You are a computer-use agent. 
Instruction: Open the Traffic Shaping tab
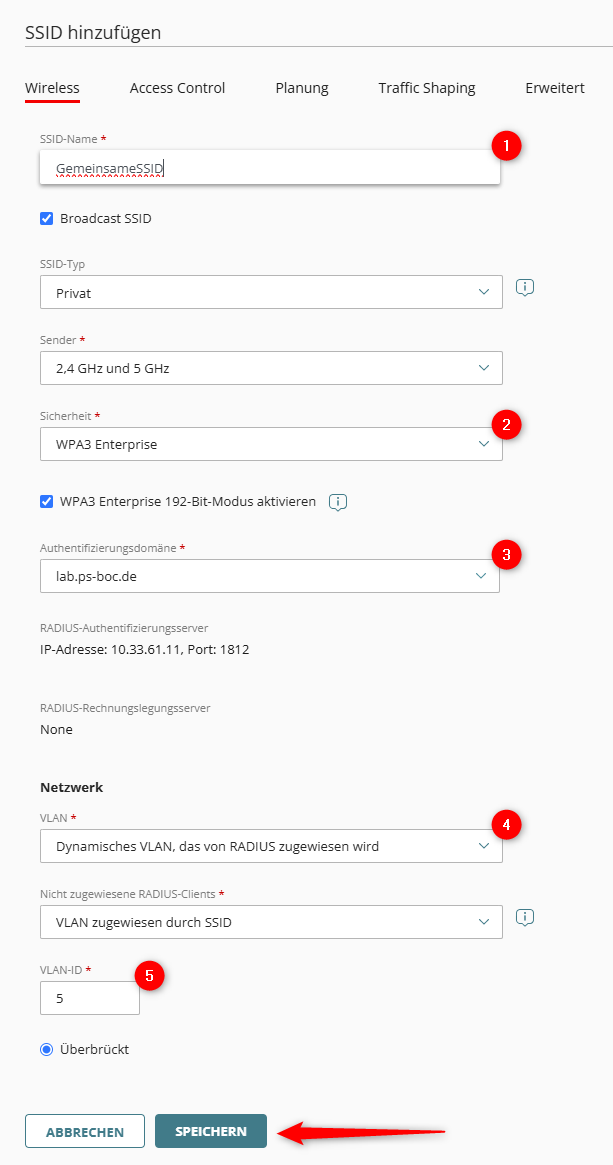point(426,88)
